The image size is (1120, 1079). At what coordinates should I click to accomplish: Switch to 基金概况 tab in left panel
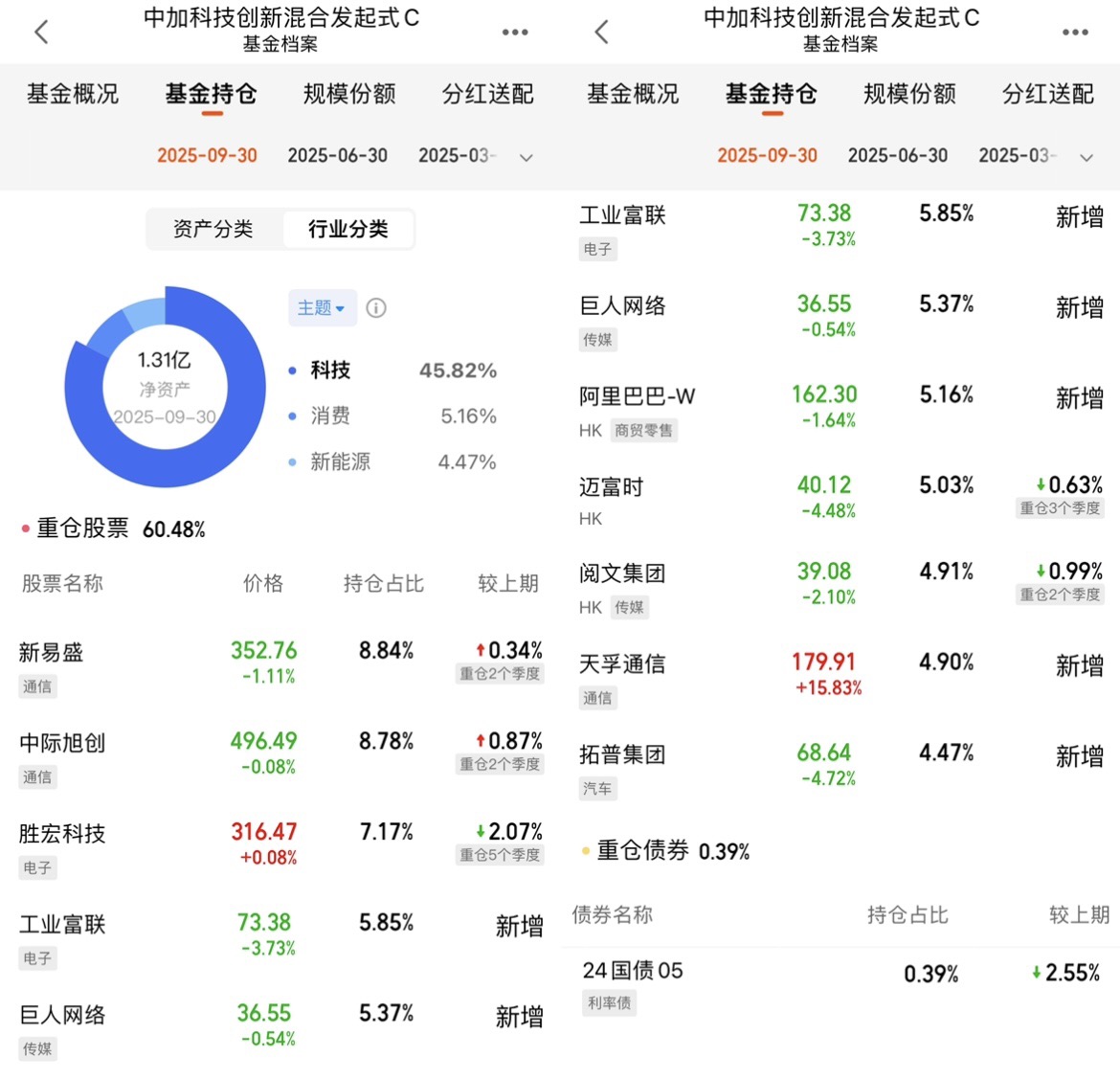pos(72,94)
